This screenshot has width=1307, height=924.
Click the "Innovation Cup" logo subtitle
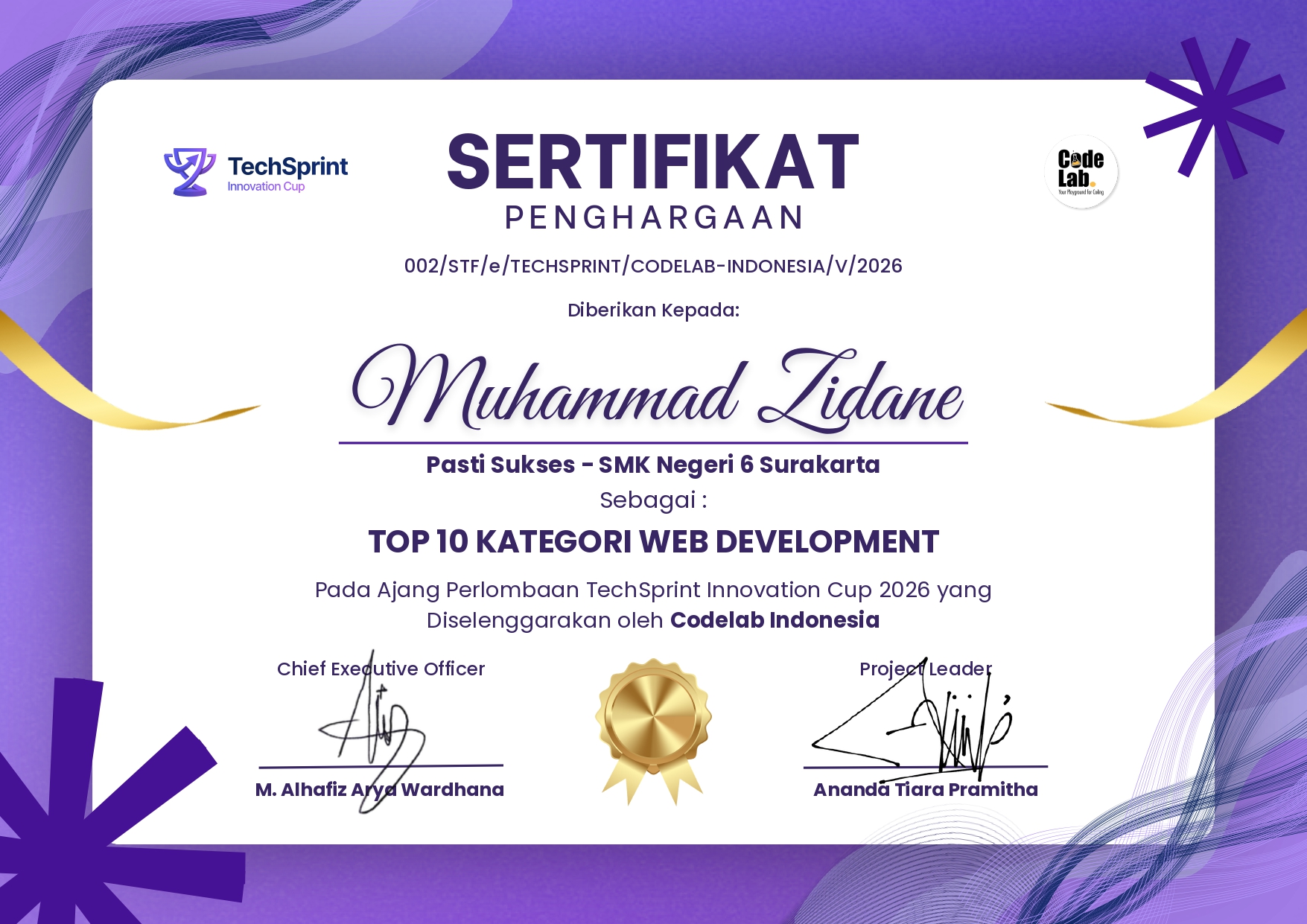tap(266, 187)
